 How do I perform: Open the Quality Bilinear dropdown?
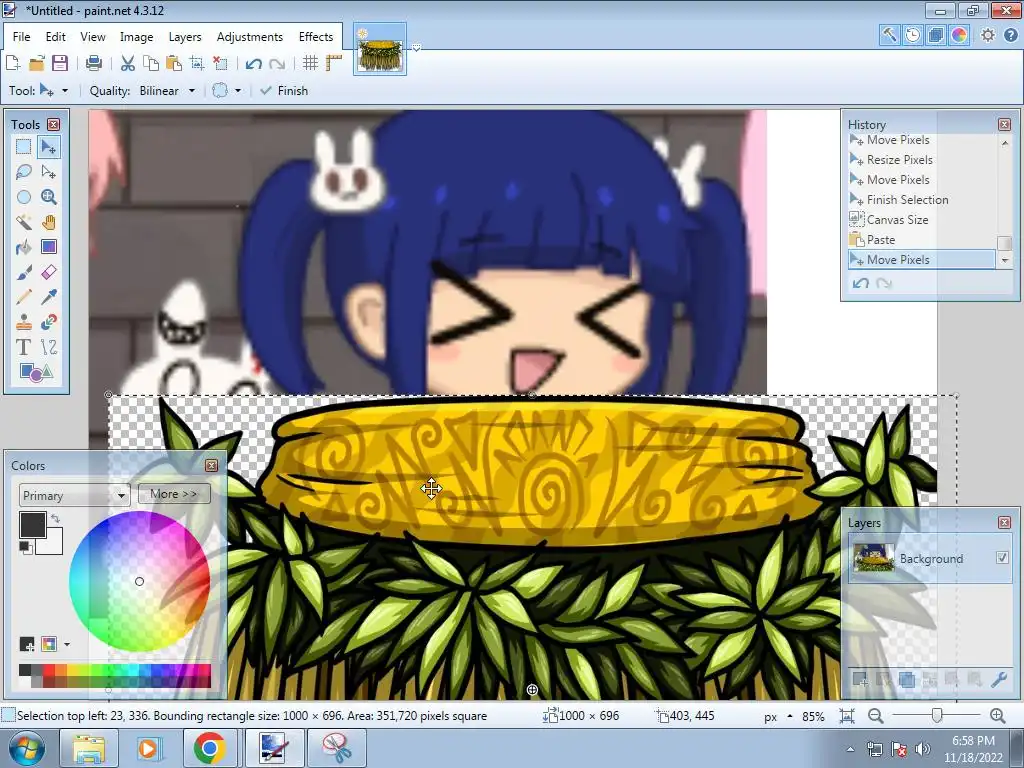point(167,91)
